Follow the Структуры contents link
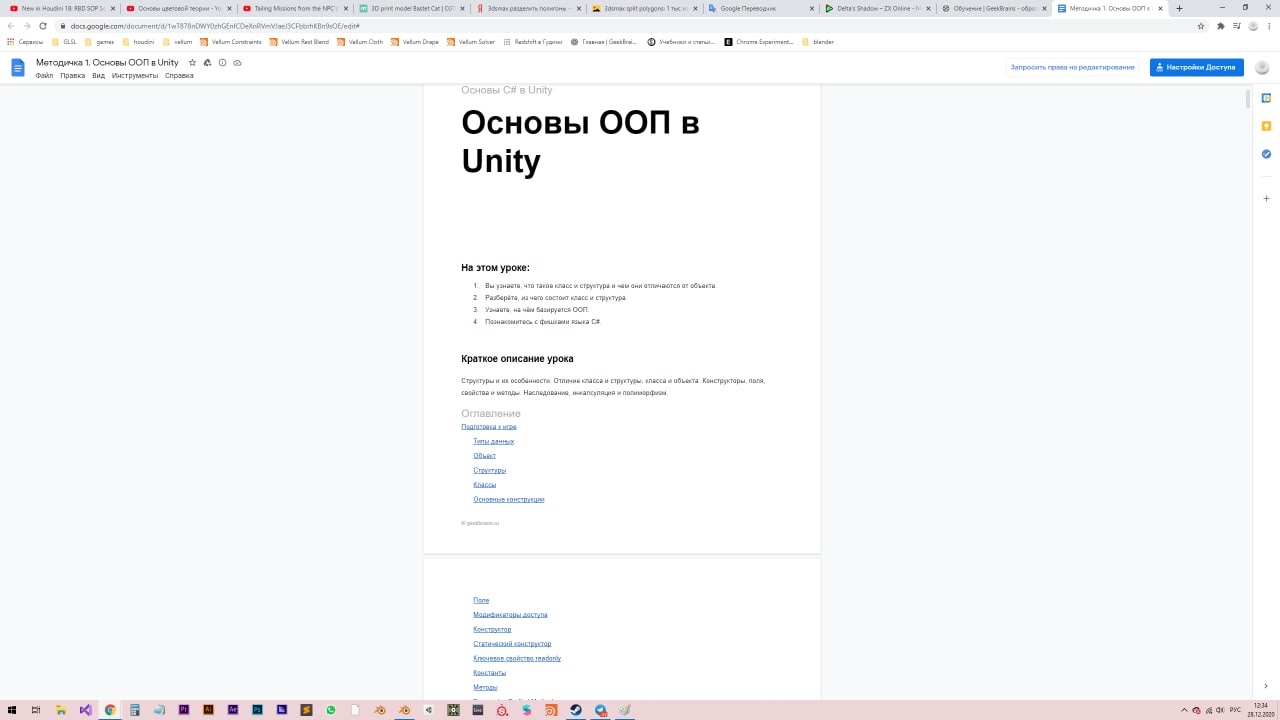 pos(489,470)
